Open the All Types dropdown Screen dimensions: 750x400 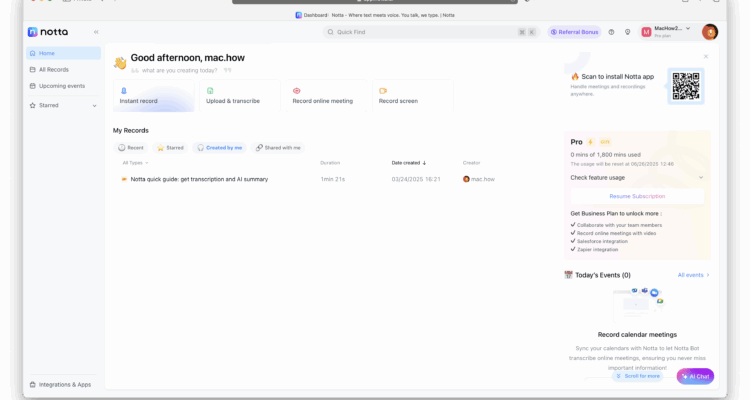point(135,163)
